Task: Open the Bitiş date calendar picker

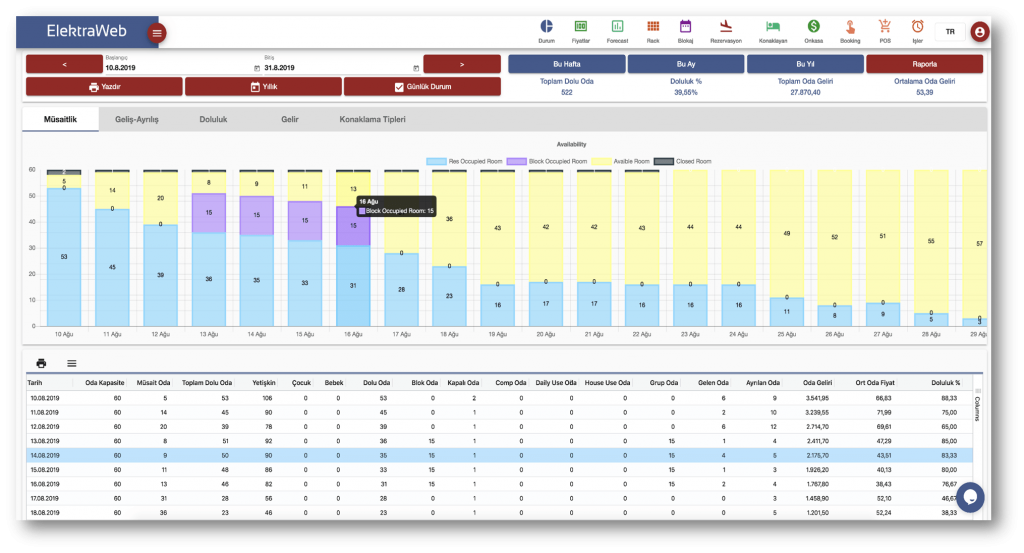Action: 416,68
